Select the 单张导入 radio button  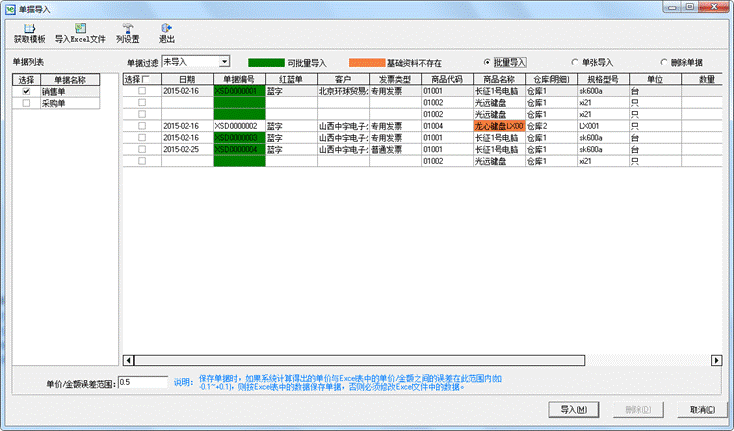pos(575,62)
